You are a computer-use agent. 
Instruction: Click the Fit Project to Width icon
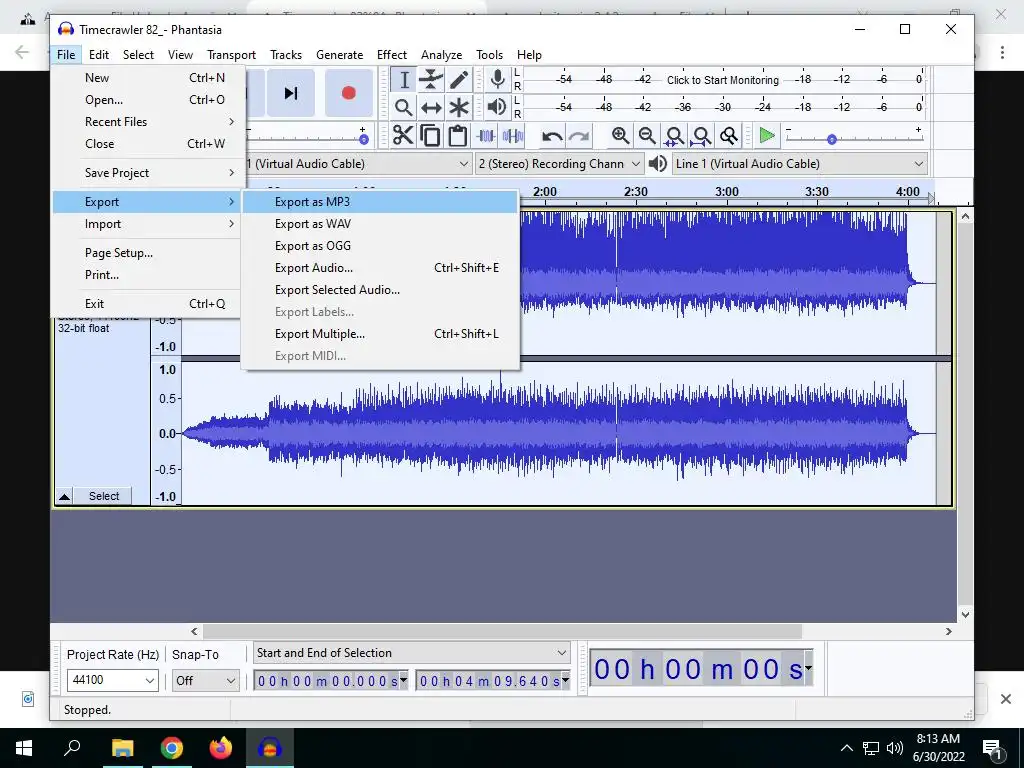click(701, 136)
